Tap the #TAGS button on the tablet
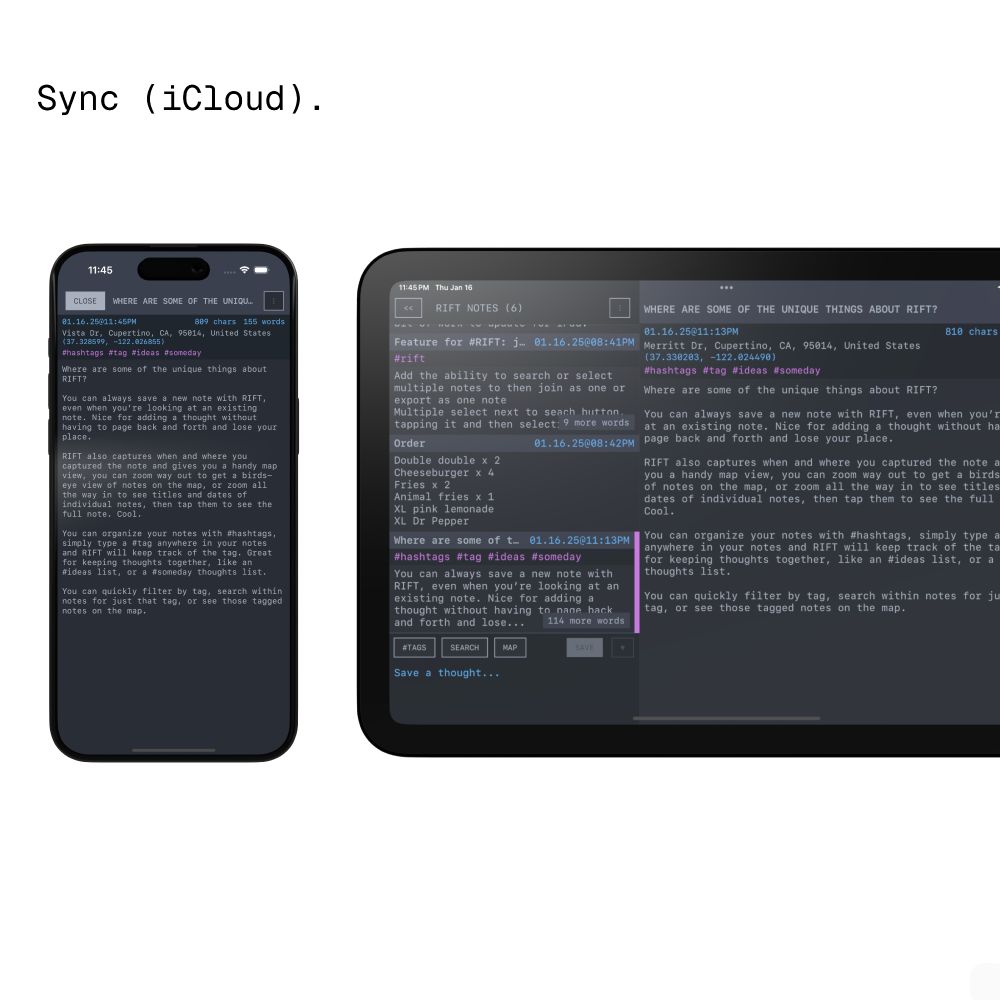 point(415,647)
